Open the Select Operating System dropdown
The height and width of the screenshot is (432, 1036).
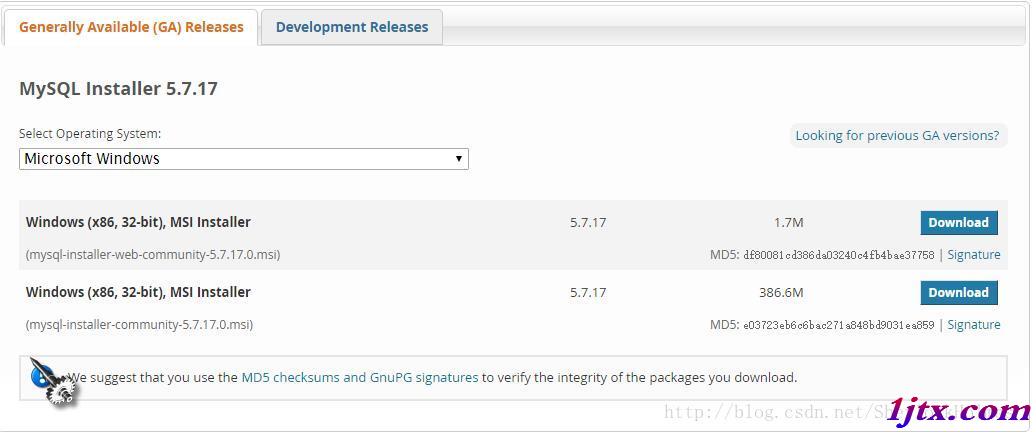coord(244,159)
